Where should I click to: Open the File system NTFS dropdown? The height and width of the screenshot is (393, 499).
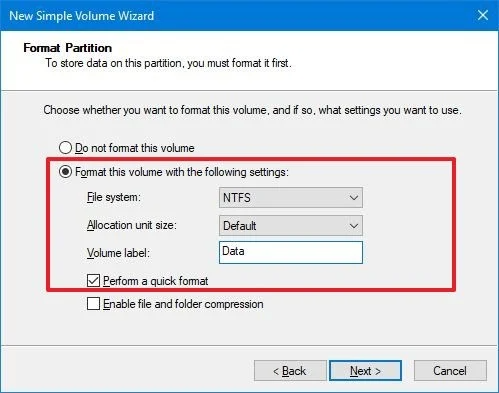291,198
